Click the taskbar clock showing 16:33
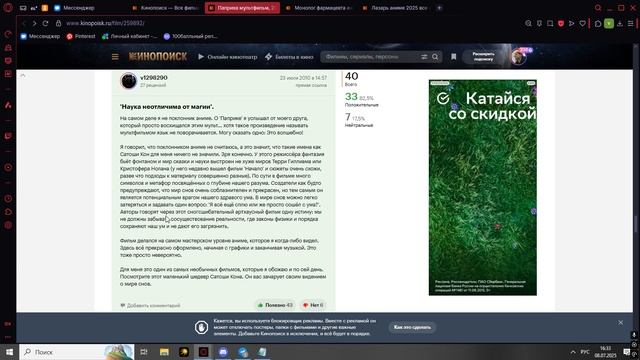This screenshot has height=360, width=640. point(605,352)
